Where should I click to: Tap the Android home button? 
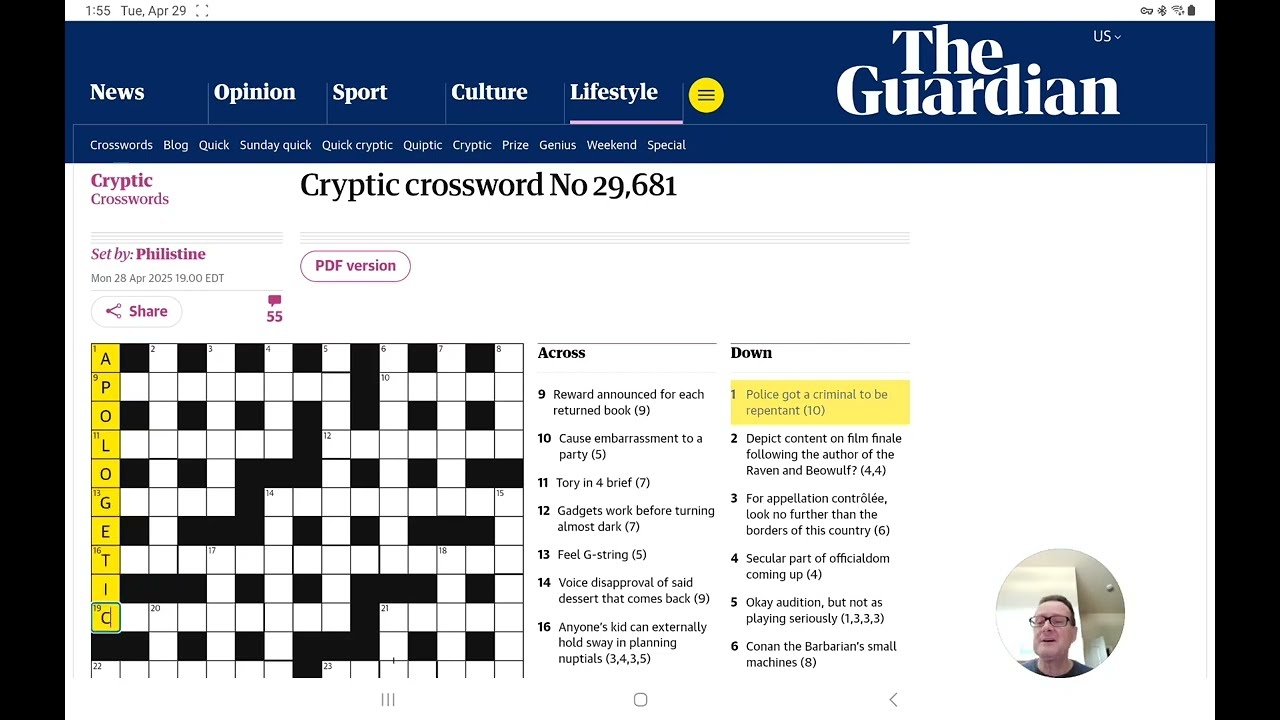[x=640, y=700]
